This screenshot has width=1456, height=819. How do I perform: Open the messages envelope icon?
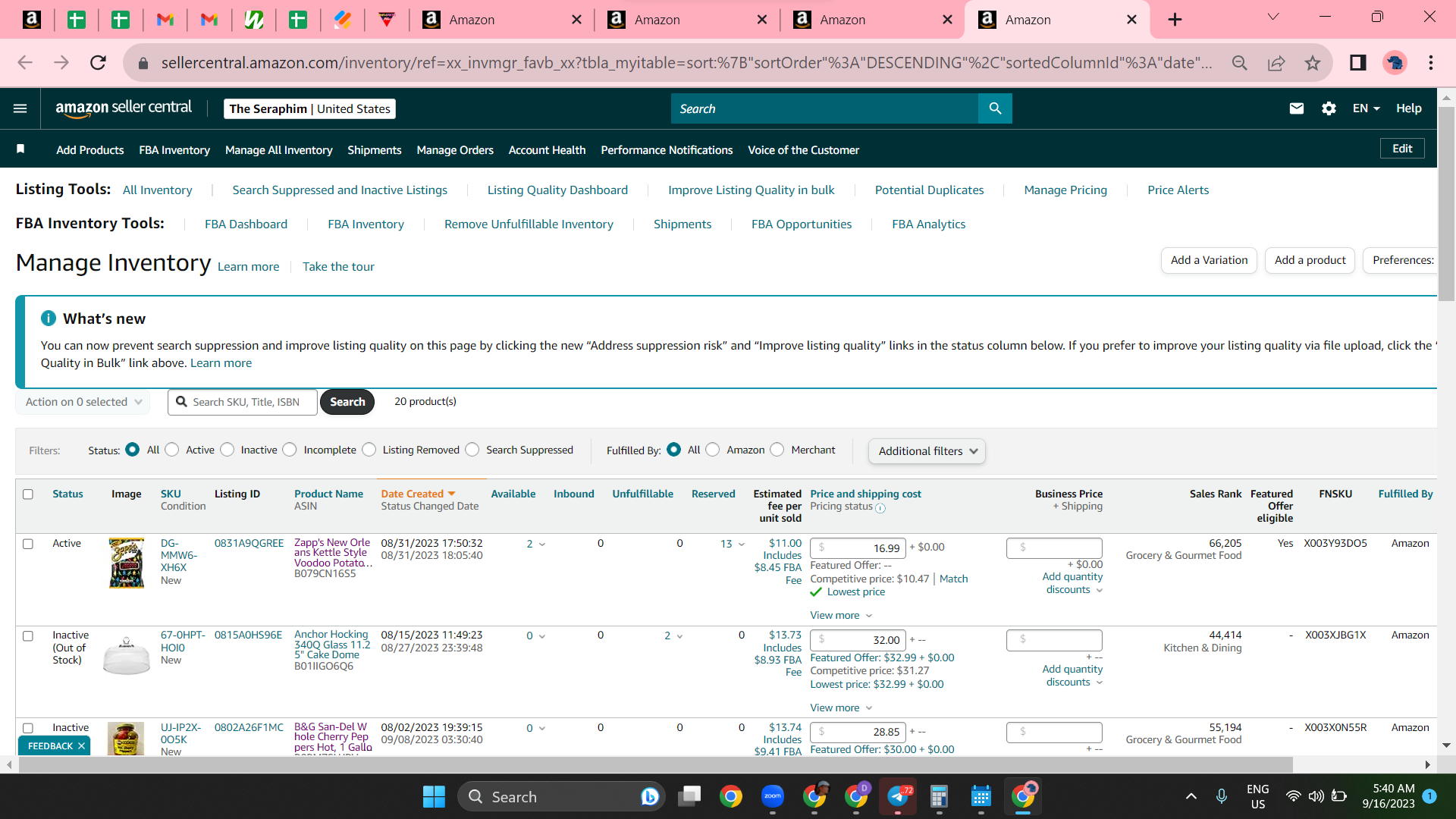tap(1297, 108)
